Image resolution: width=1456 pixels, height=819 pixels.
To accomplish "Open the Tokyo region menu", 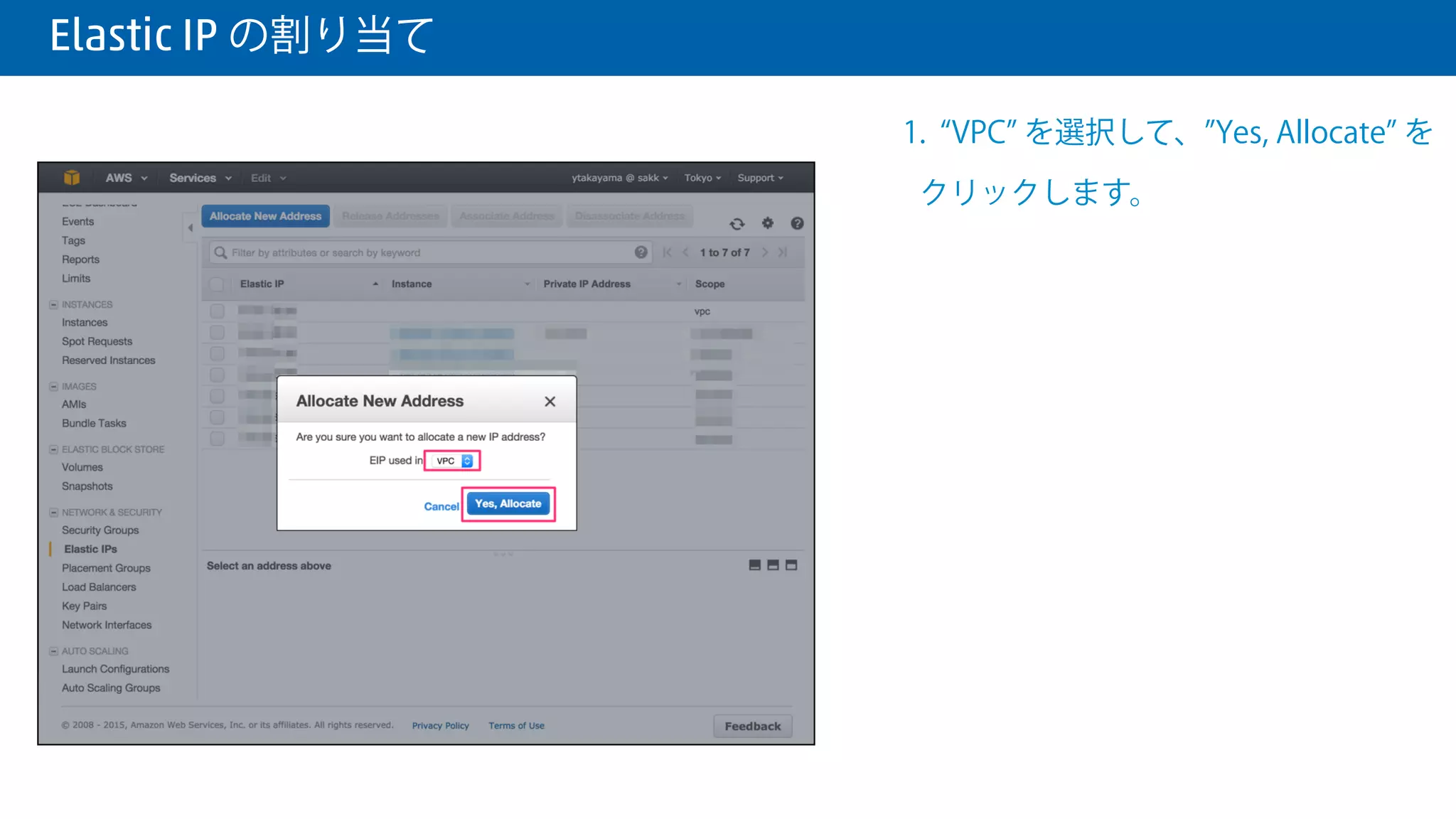I will coord(702,178).
